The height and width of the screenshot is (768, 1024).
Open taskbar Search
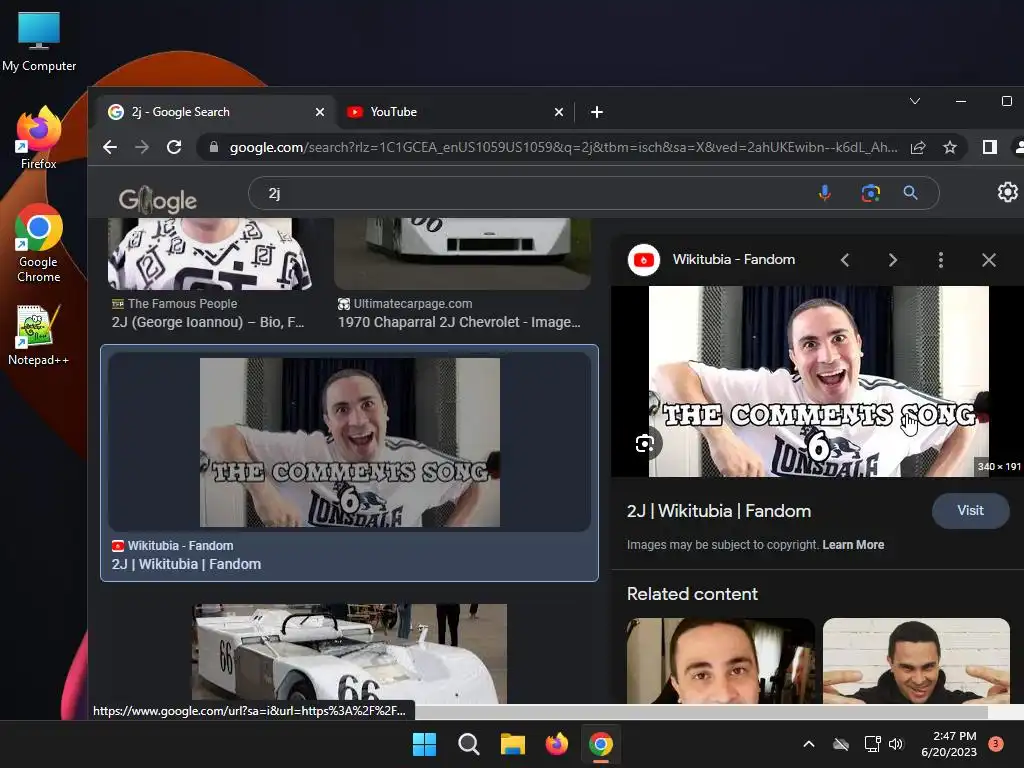[x=468, y=744]
